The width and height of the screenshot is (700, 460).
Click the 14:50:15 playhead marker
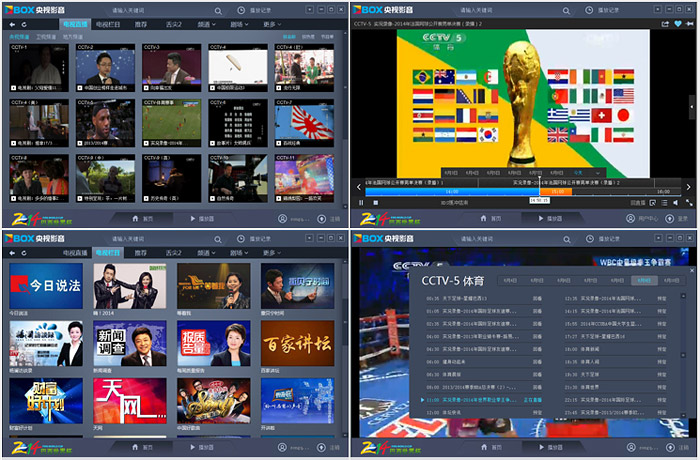[x=539, y=201]
